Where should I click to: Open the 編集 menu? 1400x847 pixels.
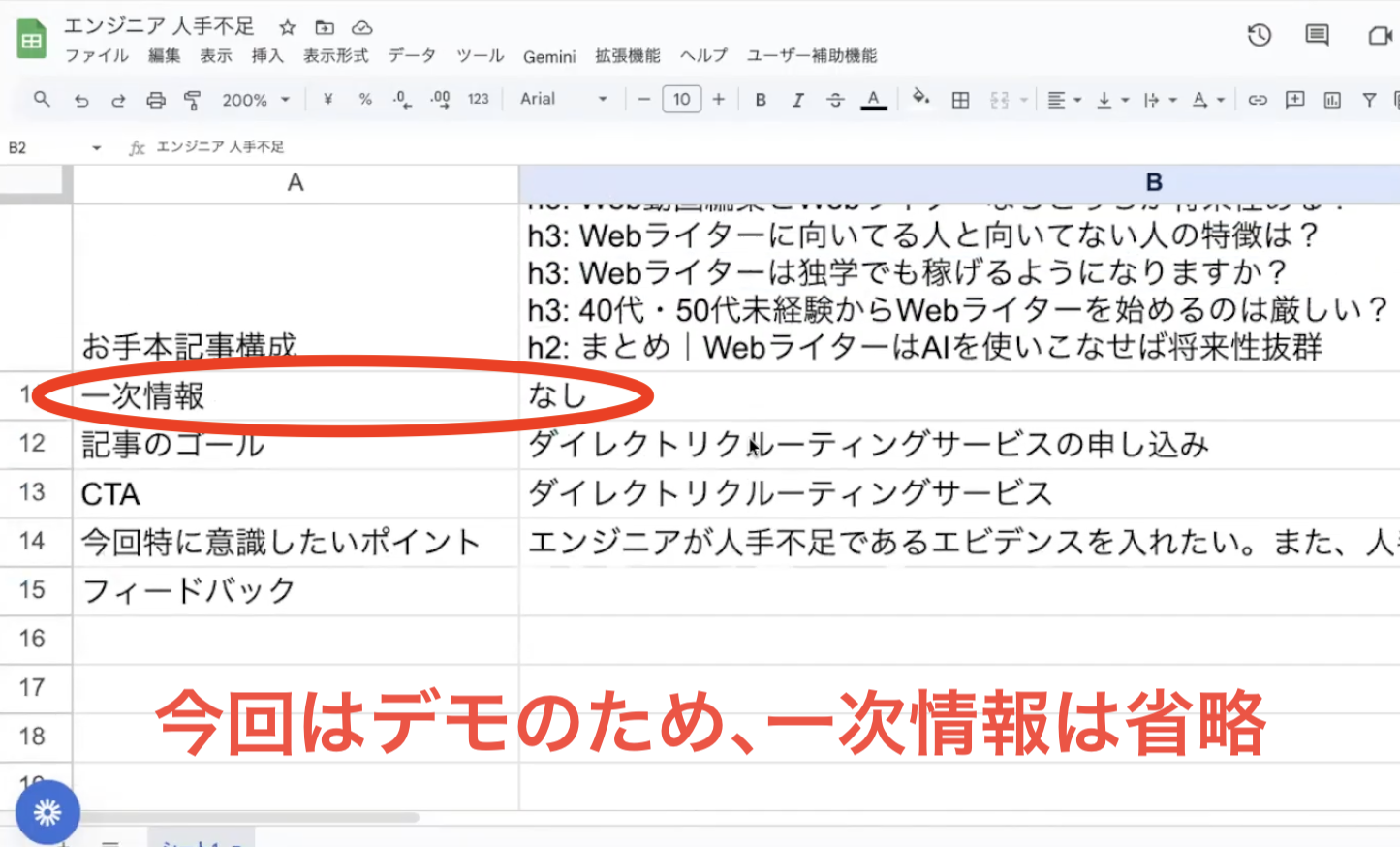point(164,56)
